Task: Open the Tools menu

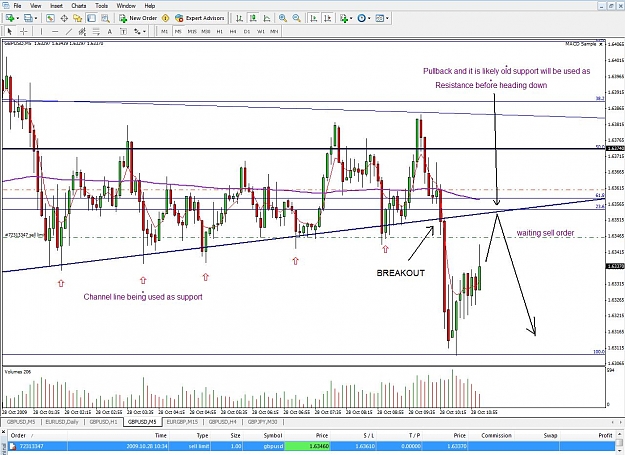Action: tap(101, 6)
